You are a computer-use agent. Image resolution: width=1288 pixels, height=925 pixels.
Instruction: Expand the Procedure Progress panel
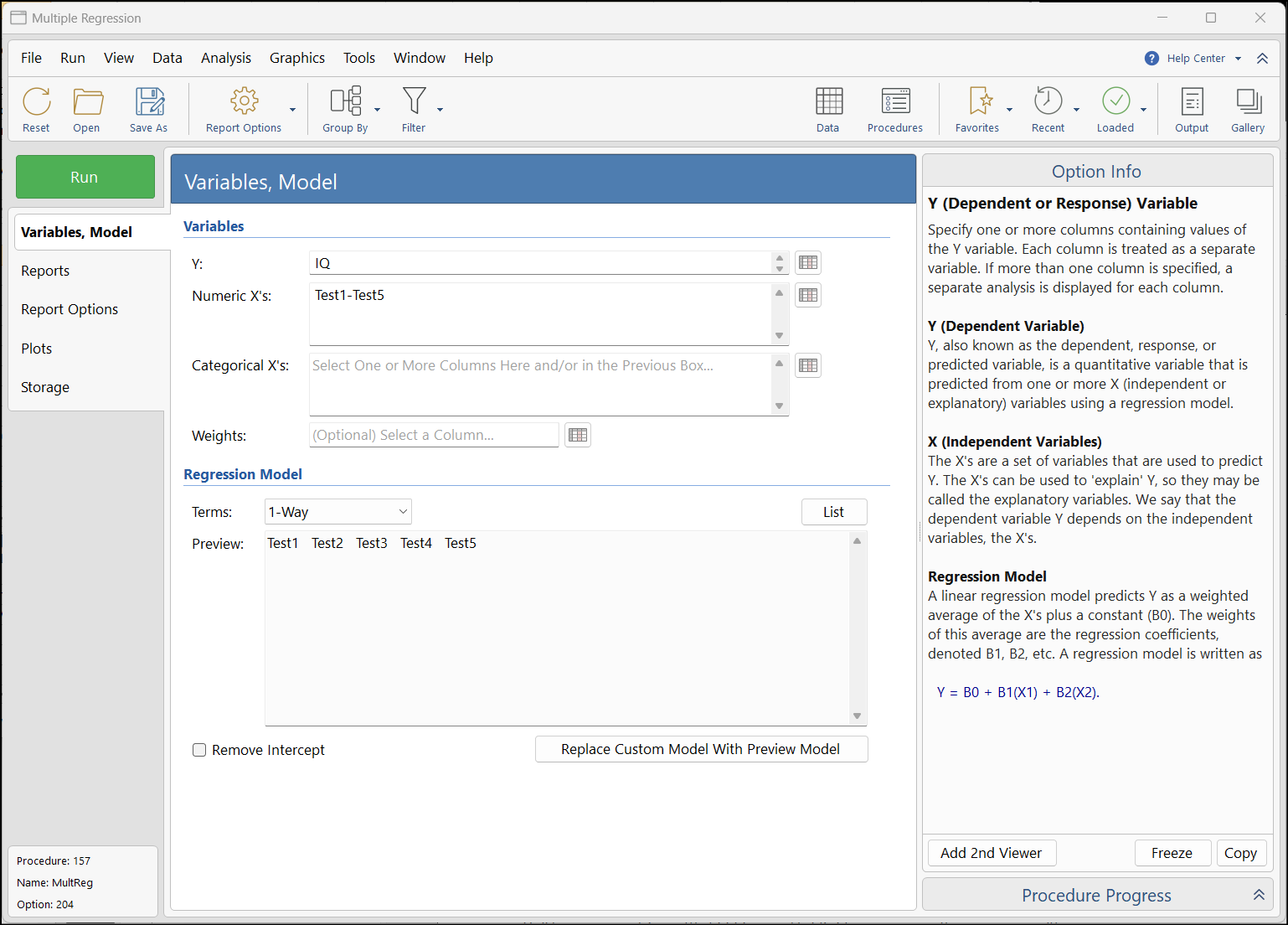click(x=1258, y=895)
